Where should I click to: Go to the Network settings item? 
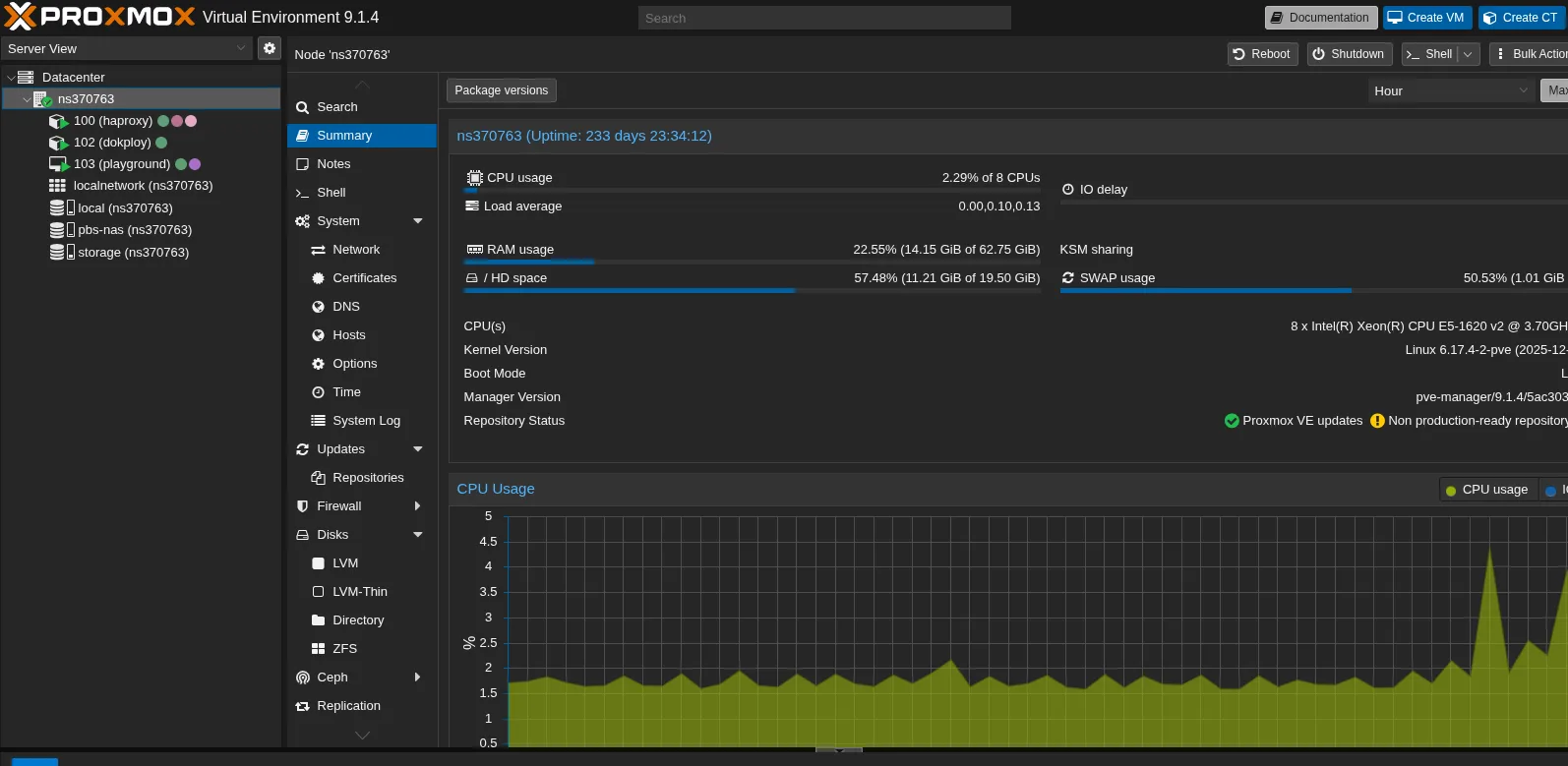[x=362, y=250]
